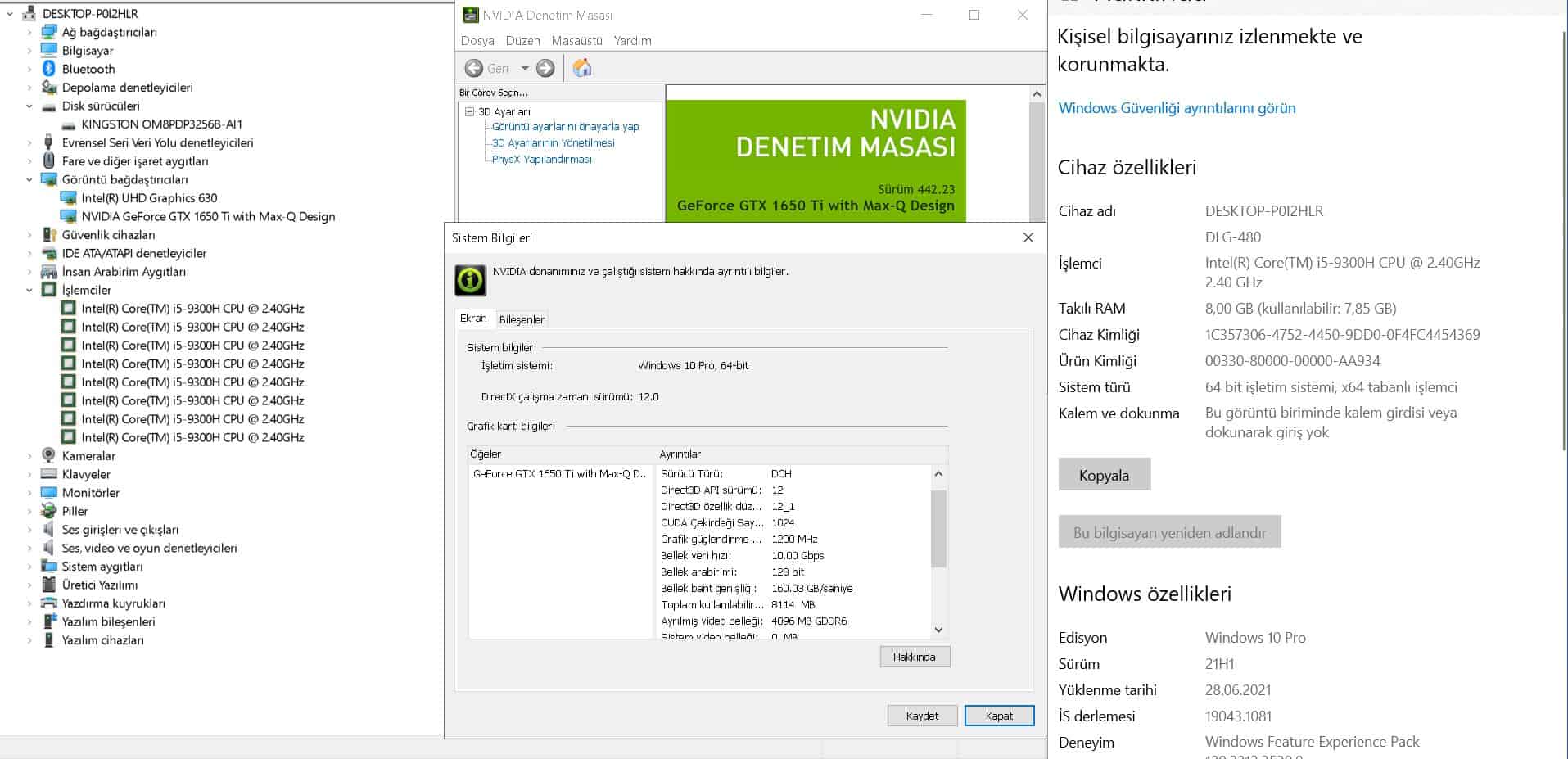Open 3D Ayarlarının Yönetilmesi link

click(553, 143)
